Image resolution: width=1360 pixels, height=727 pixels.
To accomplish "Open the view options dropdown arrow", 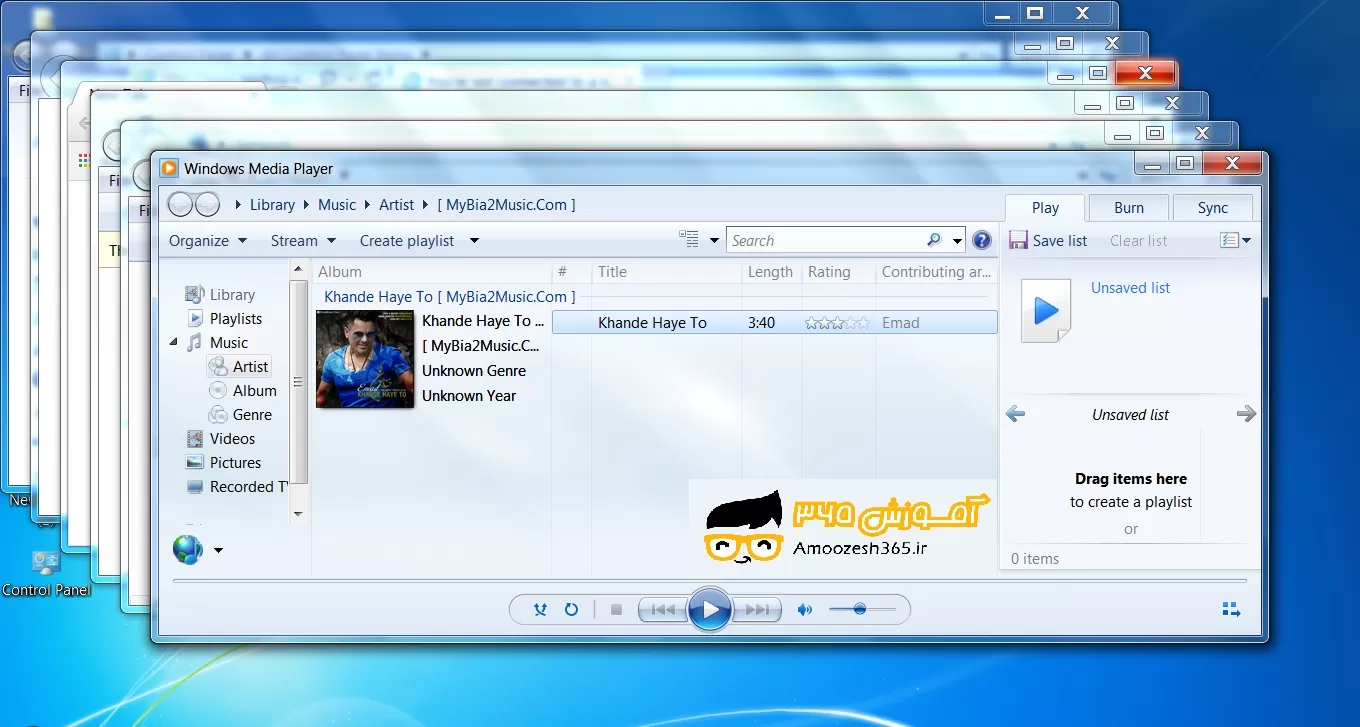I will click(x=714, y=240).
